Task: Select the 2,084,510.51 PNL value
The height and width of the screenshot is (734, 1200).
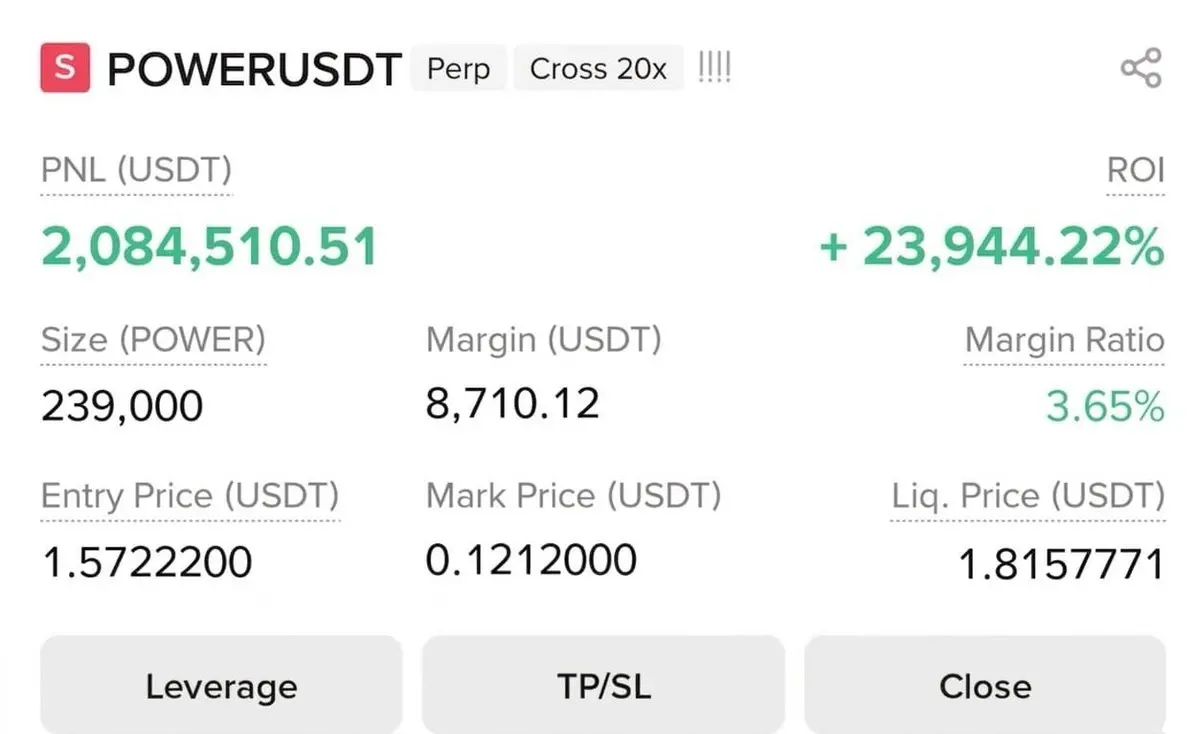Action: 209,247
